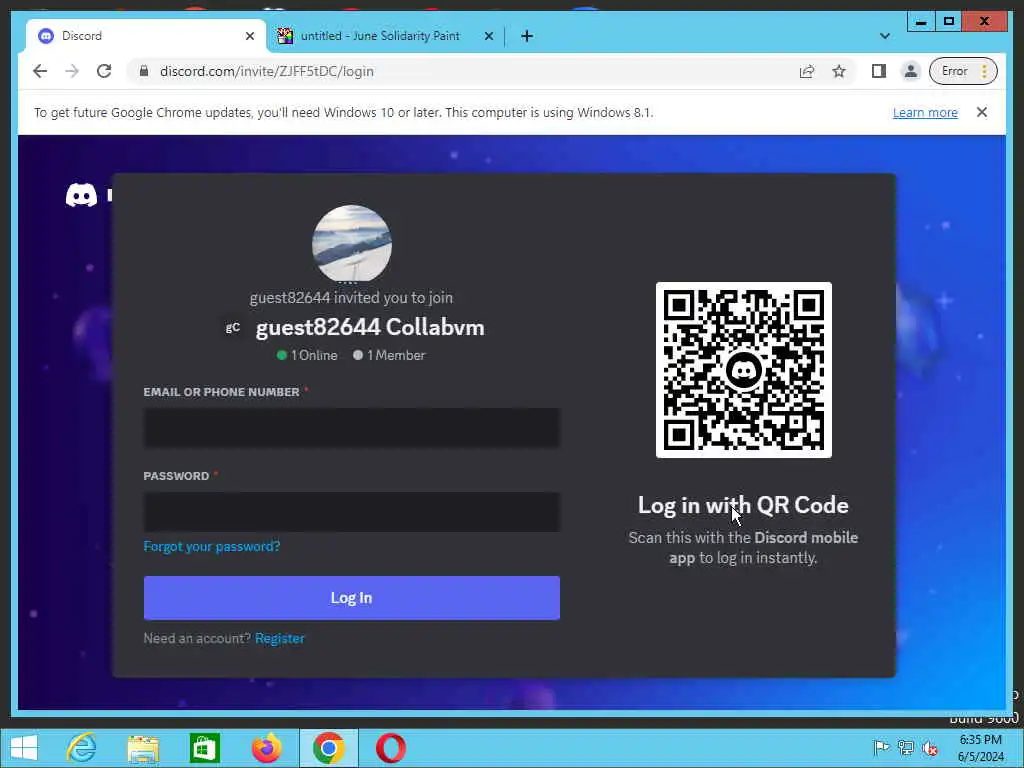Open a new browser tab
This screenshot has width=1024, height=768.
[x=527, y=36]
